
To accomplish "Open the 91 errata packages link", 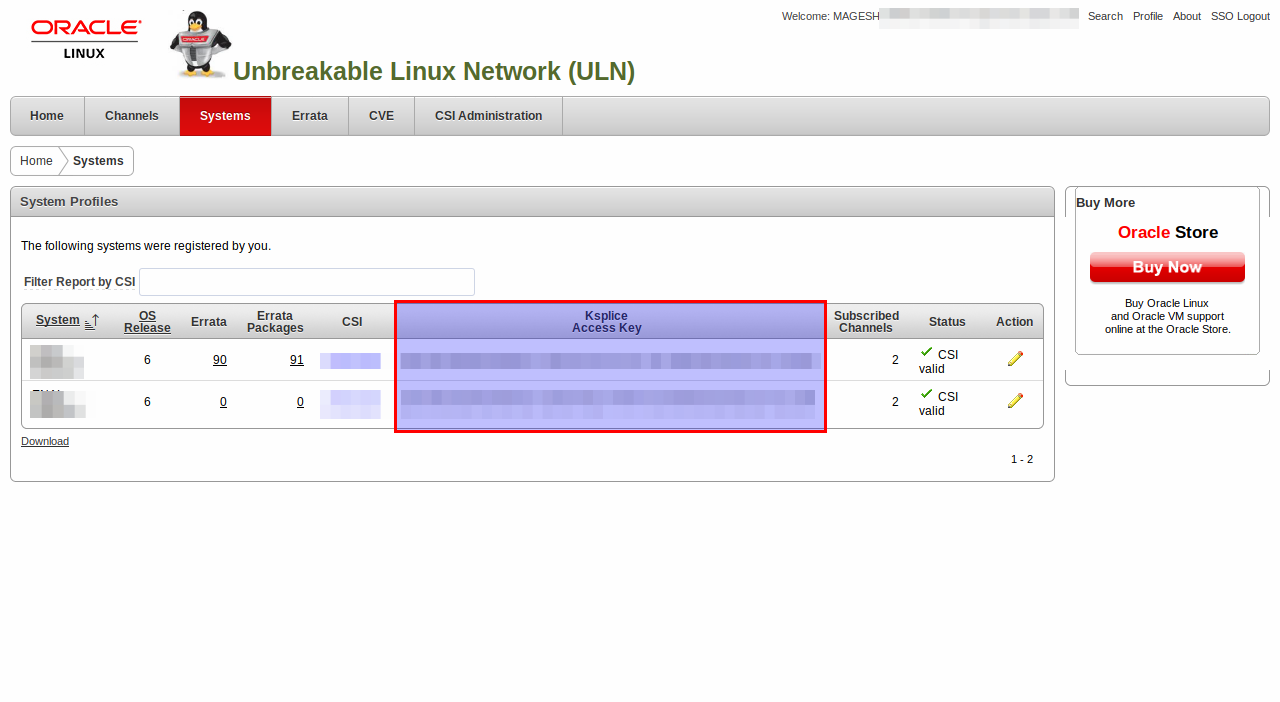I will click(297, 360).
